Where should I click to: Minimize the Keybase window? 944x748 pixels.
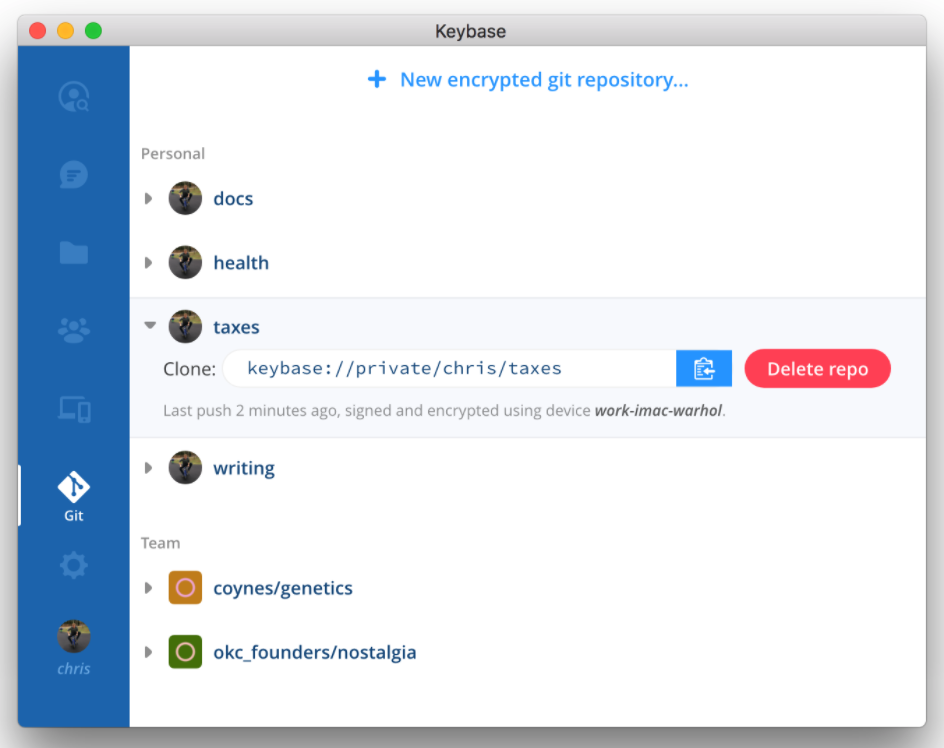pos(65,30)
